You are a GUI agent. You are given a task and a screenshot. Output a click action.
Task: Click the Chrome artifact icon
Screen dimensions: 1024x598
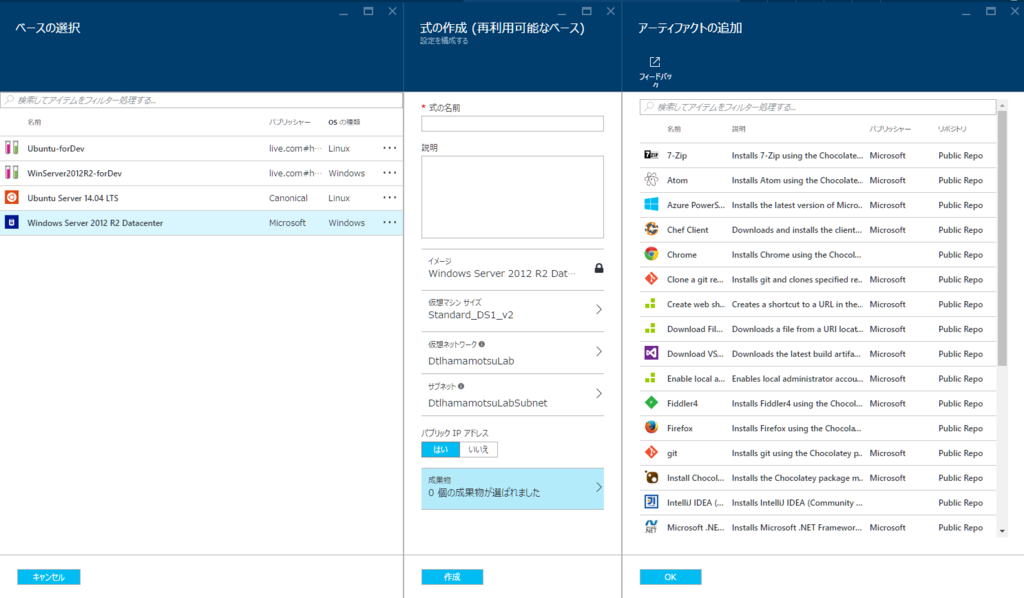click(651, 254)
